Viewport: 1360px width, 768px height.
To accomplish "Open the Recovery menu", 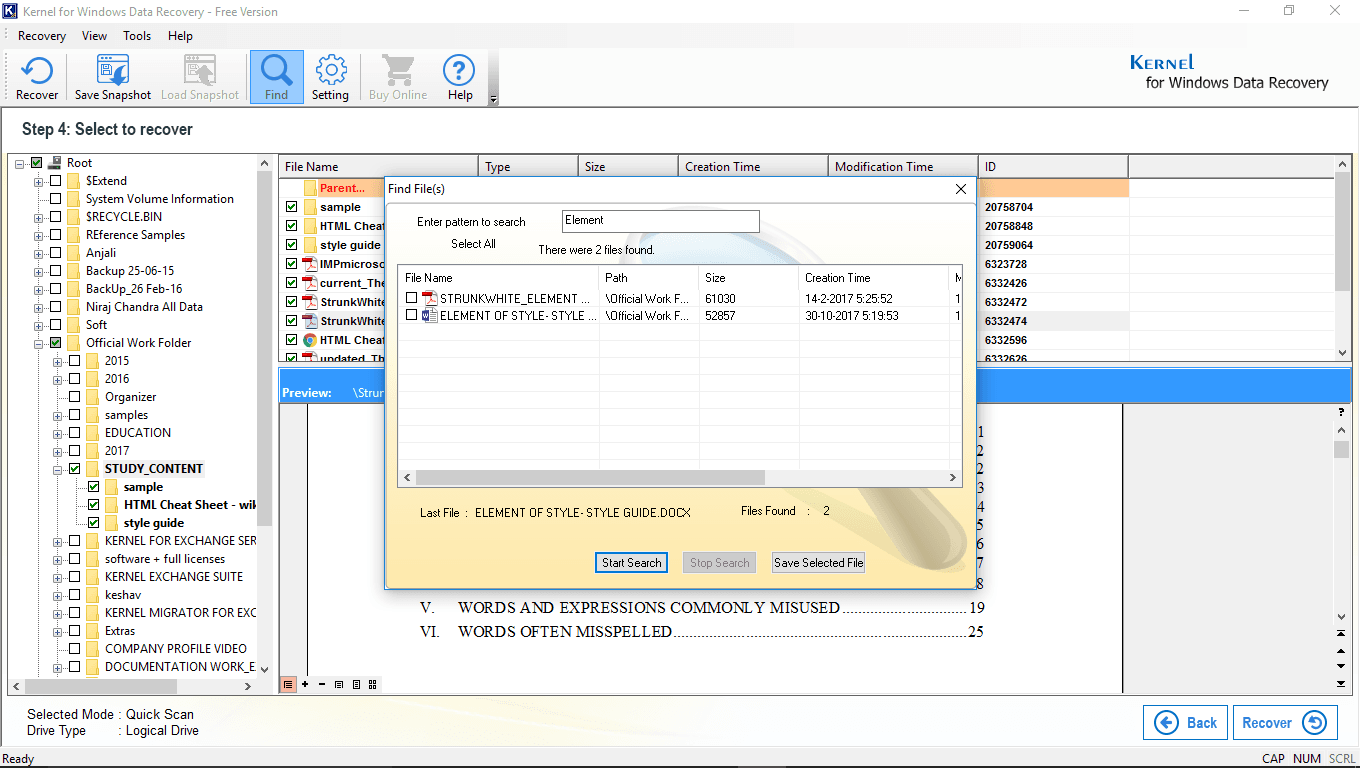I will 42,36.
